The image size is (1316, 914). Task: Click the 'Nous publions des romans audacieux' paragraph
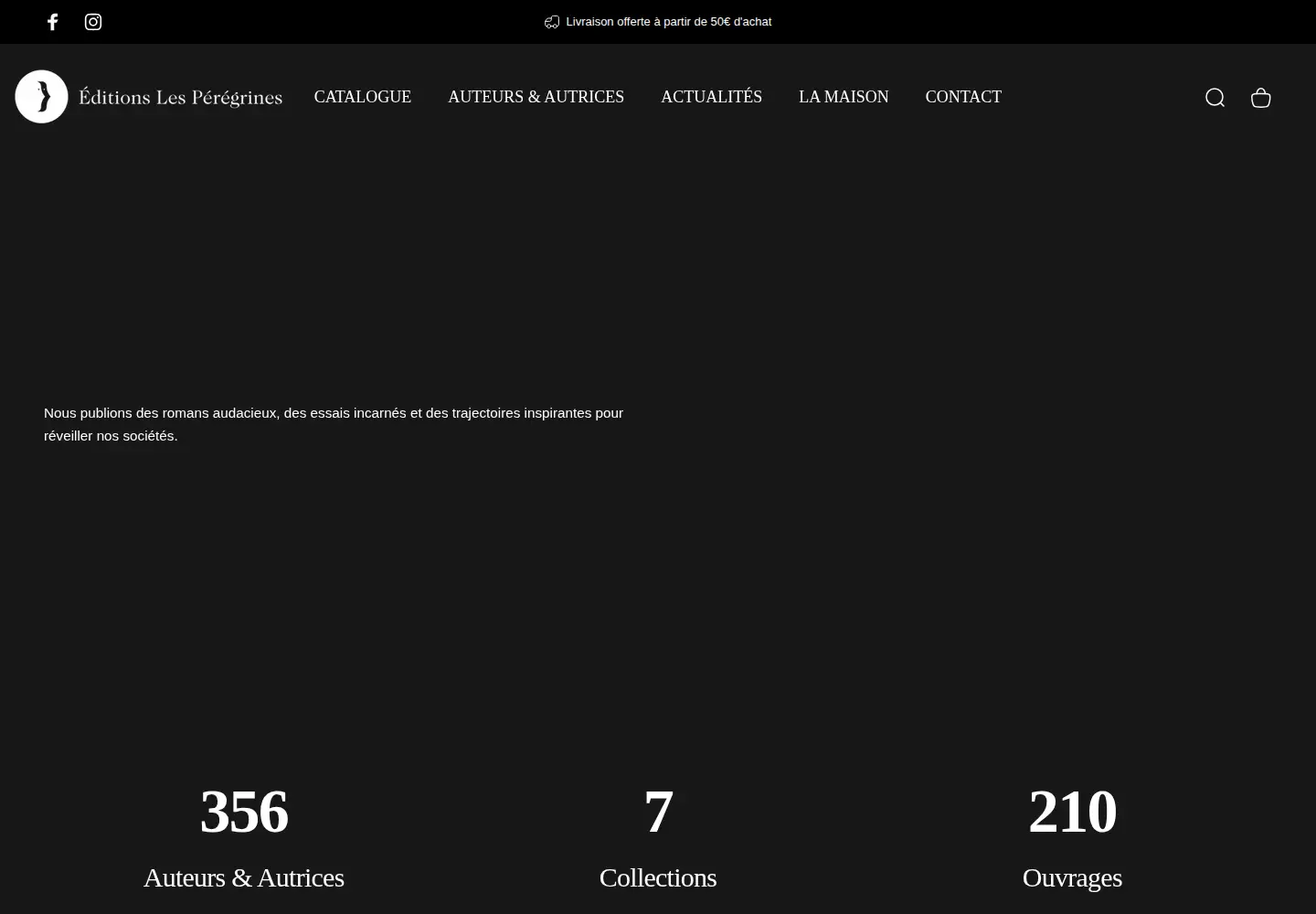coord(334,424)
